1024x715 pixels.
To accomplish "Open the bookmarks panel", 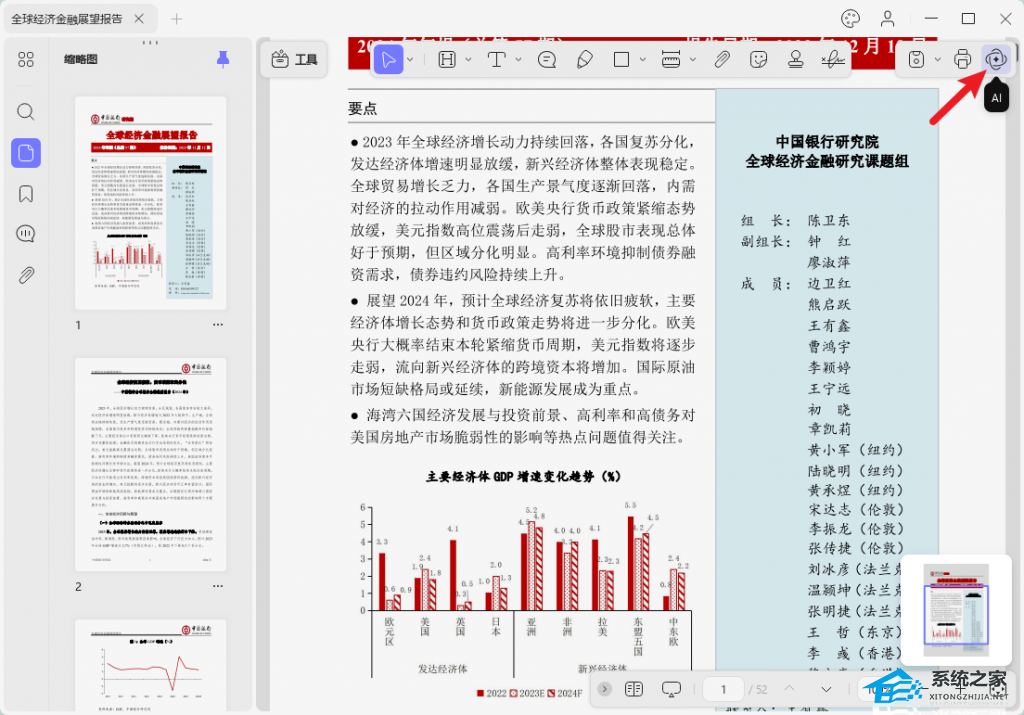I will 26,194.
